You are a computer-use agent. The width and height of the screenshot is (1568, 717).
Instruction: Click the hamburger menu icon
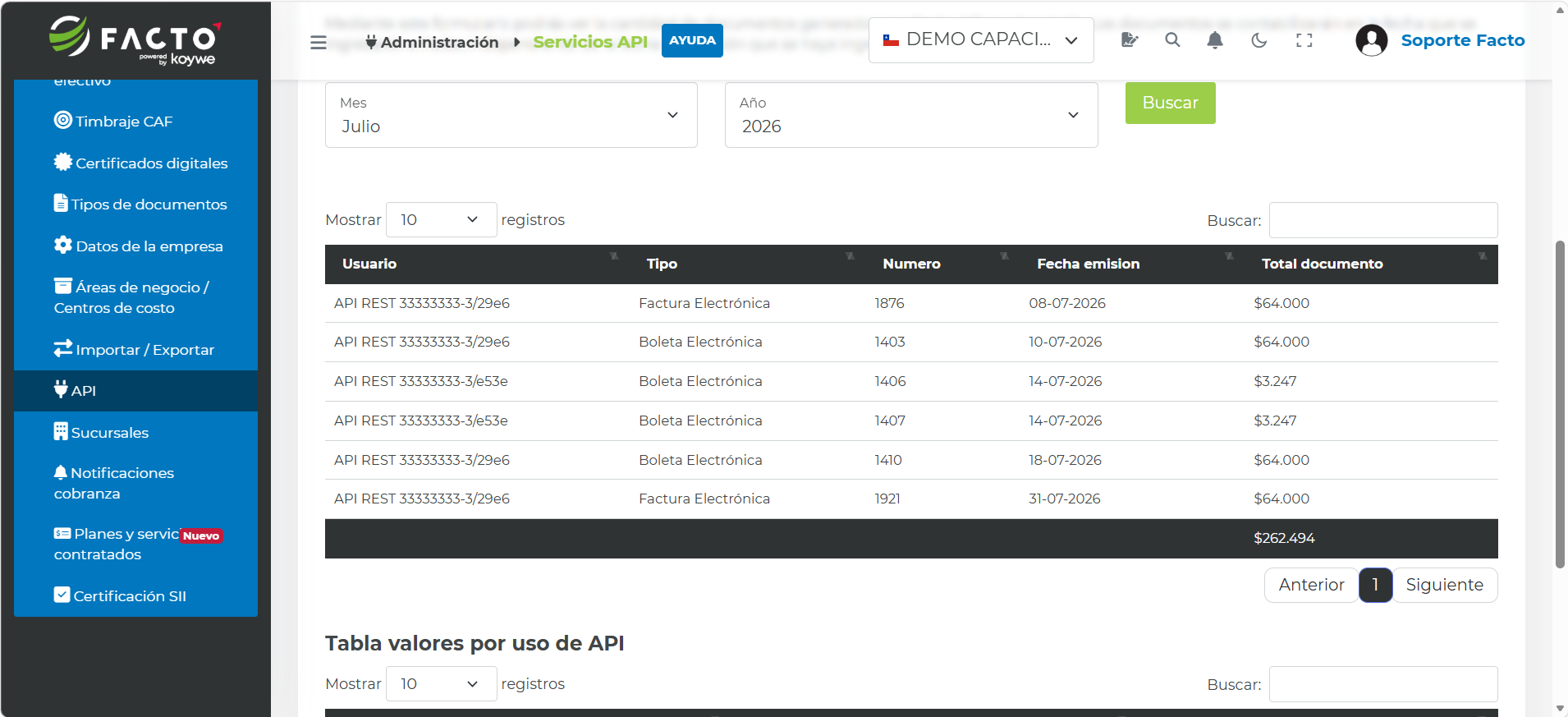(x=319, y=42)
